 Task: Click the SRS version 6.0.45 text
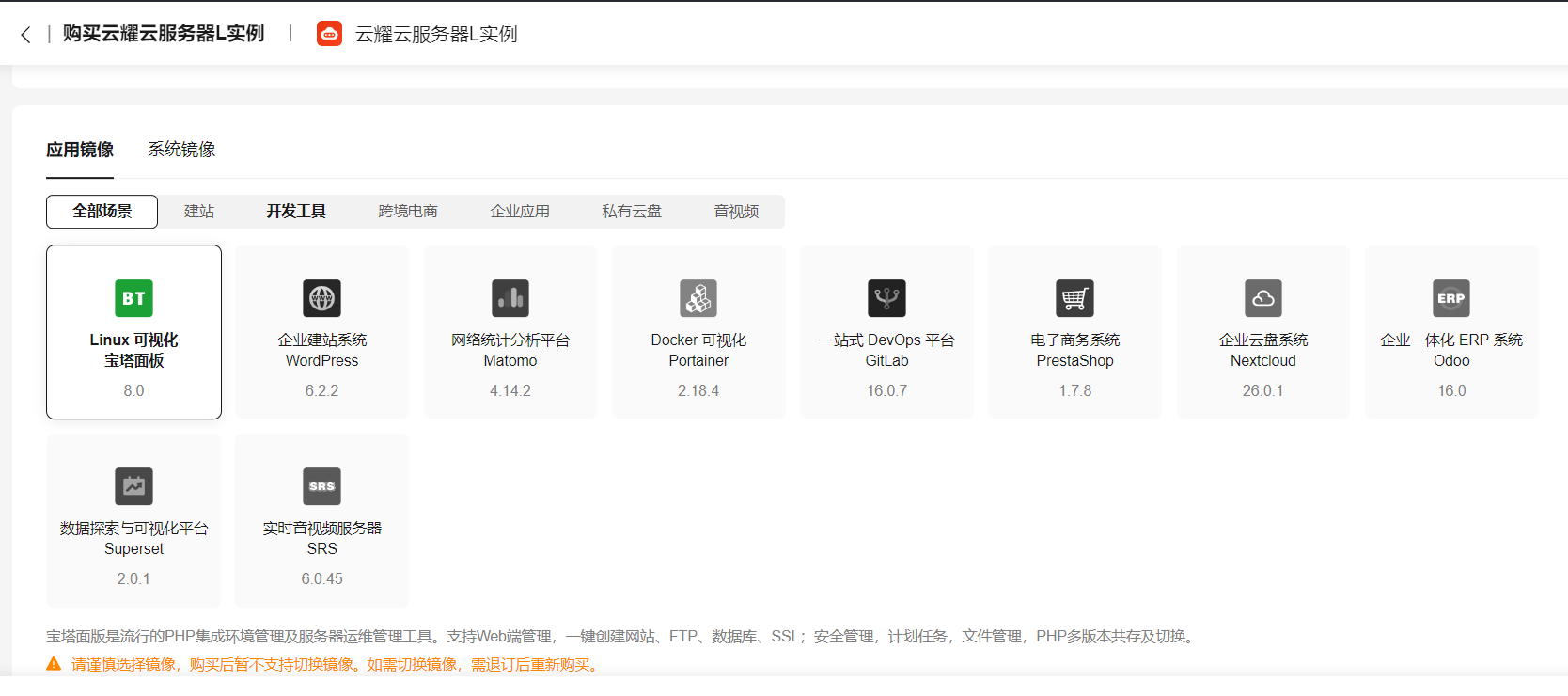coord(321,578)
